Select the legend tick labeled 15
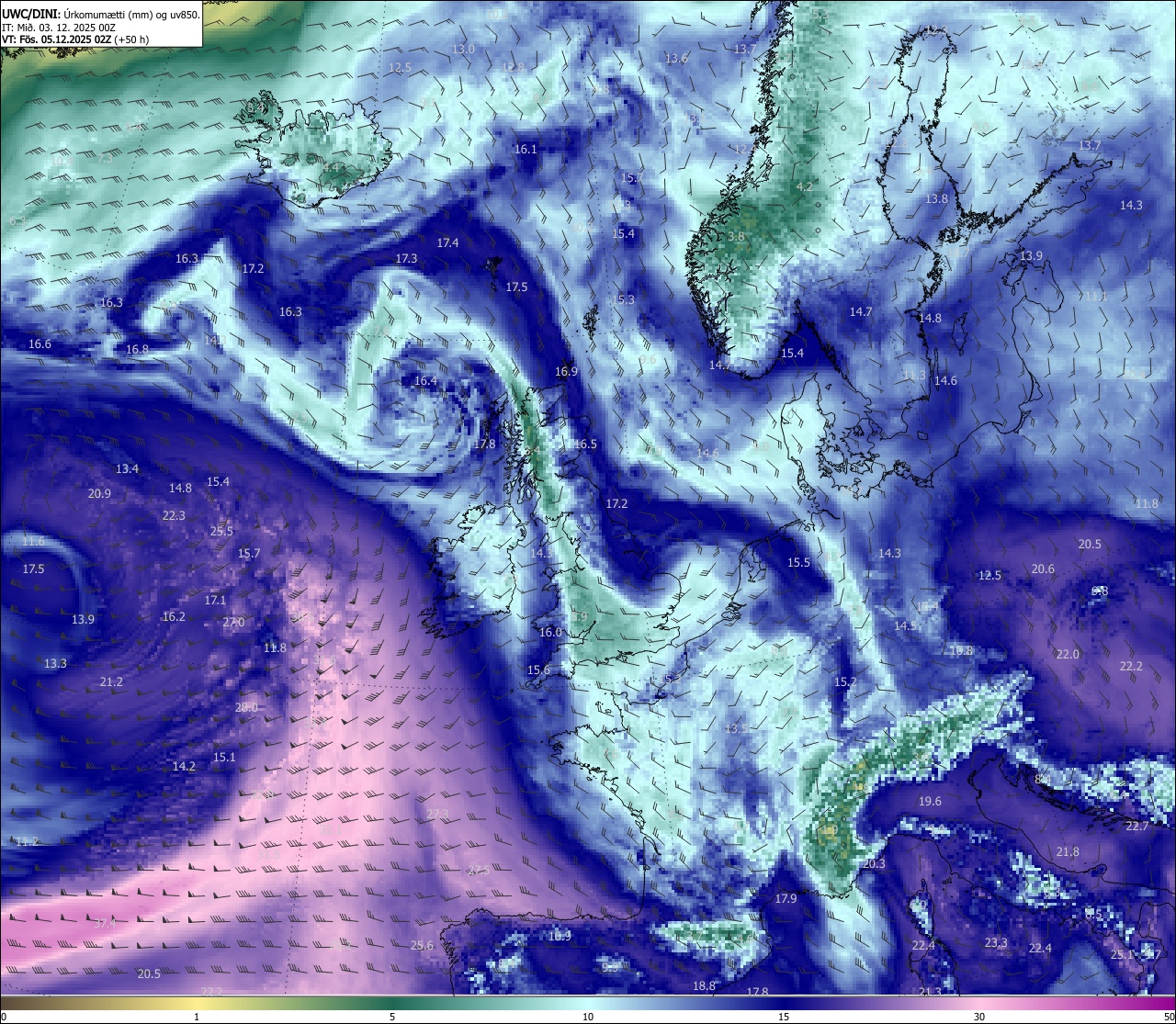This screenshot has height=1024, width=1176. (x=784, y=1017)
